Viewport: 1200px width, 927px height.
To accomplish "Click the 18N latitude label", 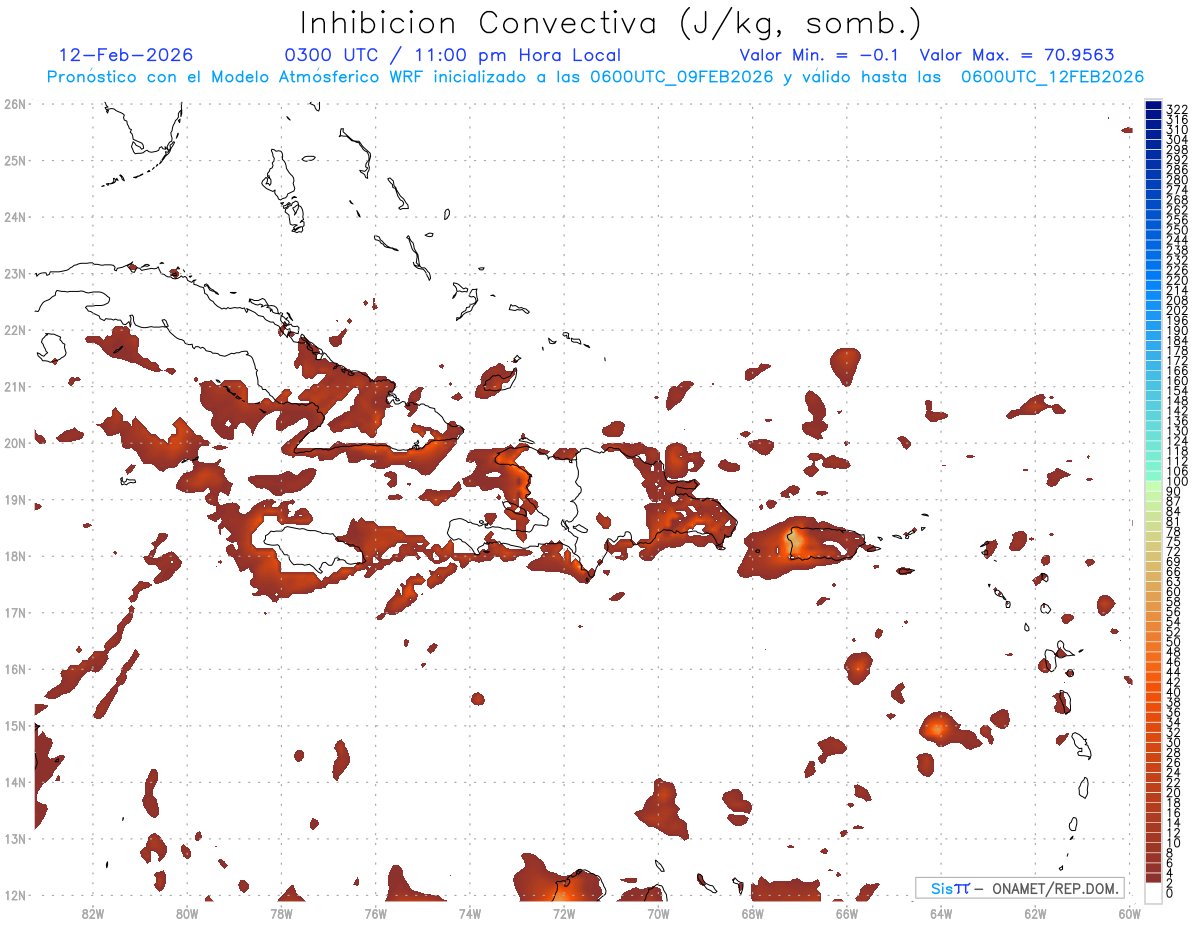I will (15, 556).
